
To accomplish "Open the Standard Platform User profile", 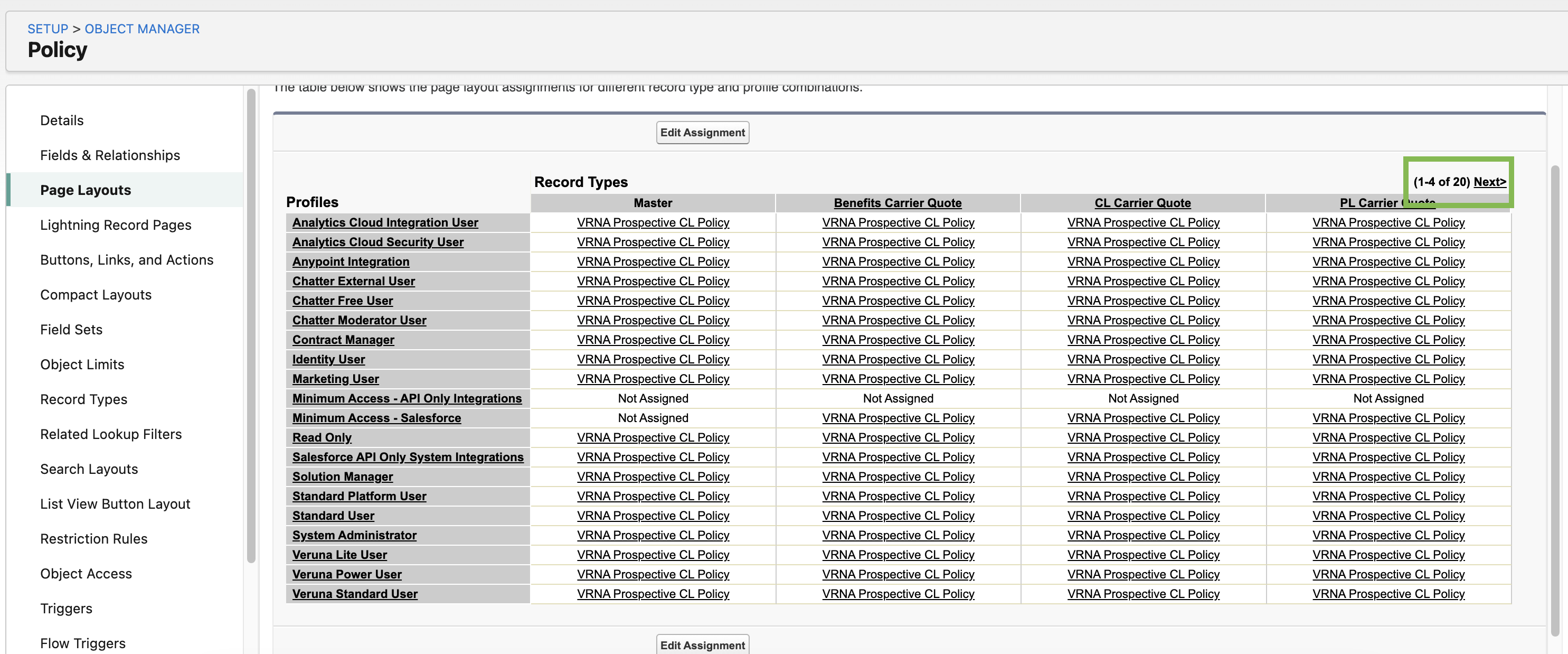I will click(x=359, y=496).
